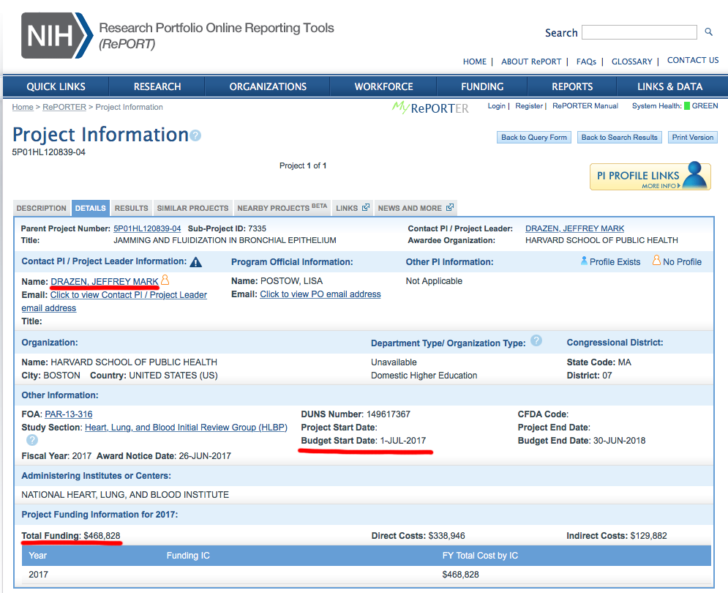The width and height of the screenshot is (728, 593).
Task: Switch to DESCRIPTION tab
Action: [x=41, y=208]
